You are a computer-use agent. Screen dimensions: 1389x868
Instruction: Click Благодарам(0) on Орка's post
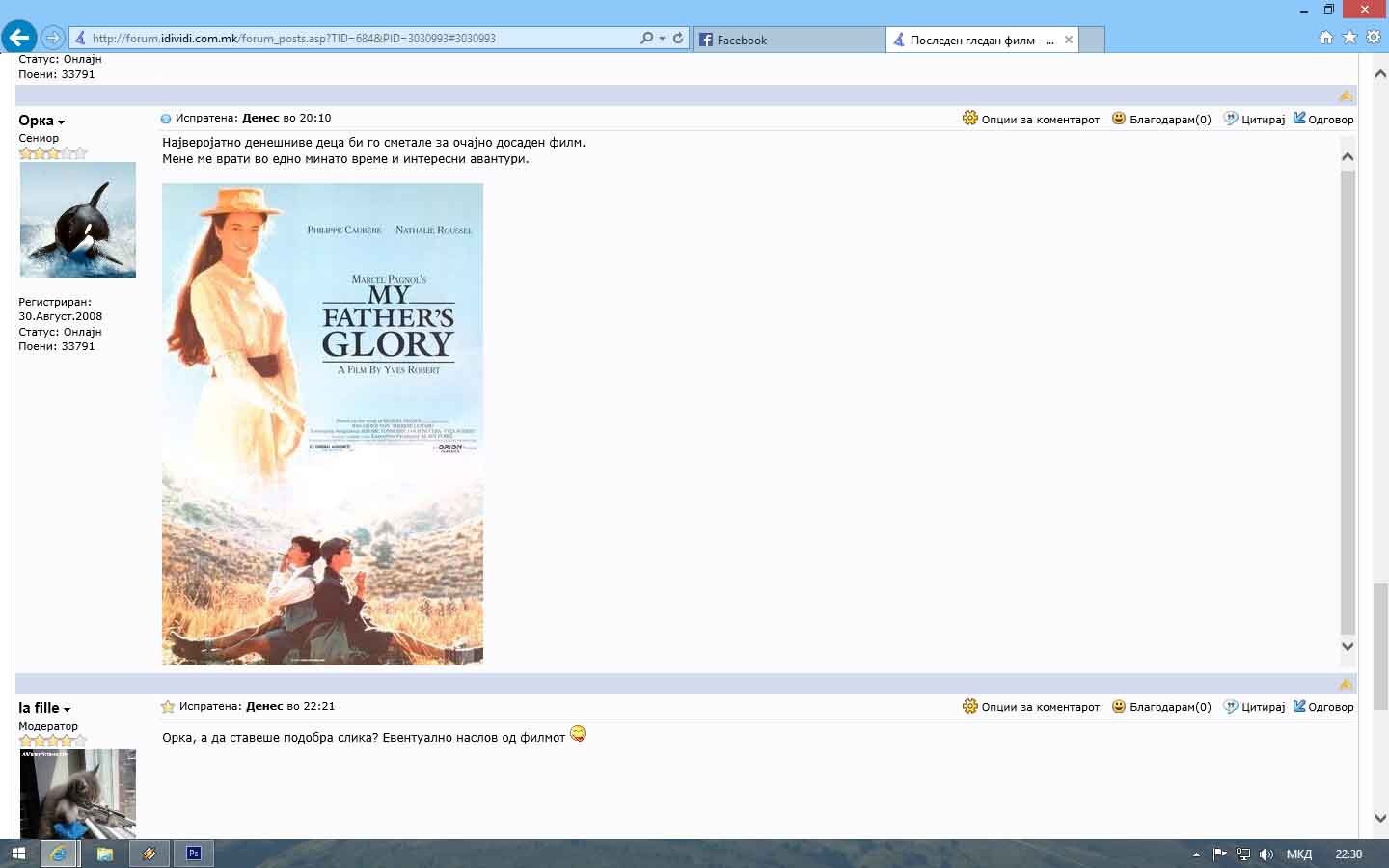1170,120
